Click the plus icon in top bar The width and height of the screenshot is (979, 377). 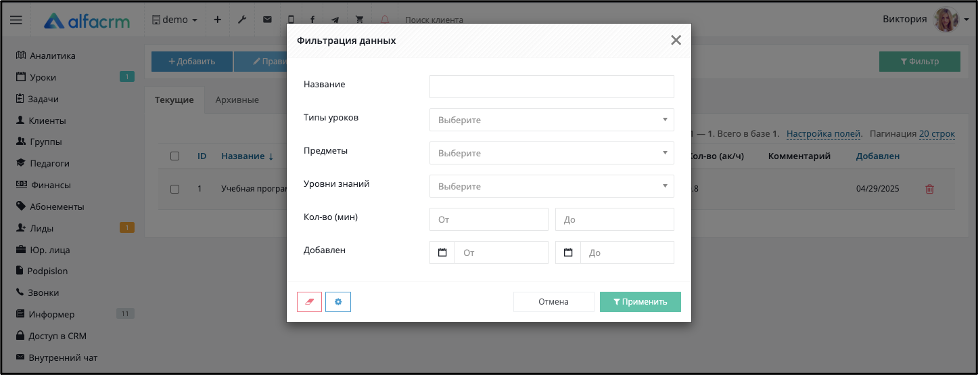[217, 20]
